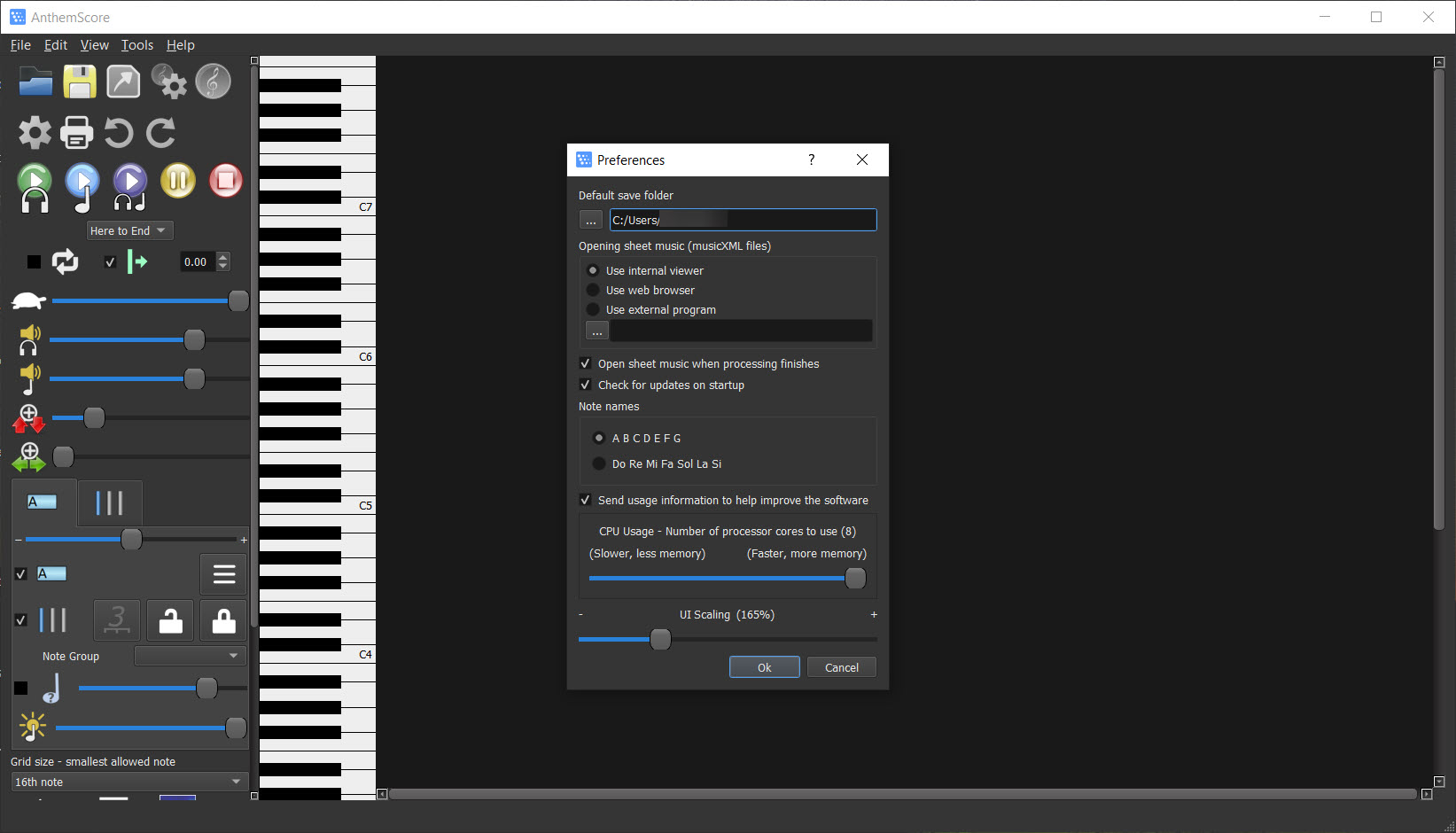Click the green follow-playback arrow icon
This screenshot has width=1456, height=833.
point(137,261)
